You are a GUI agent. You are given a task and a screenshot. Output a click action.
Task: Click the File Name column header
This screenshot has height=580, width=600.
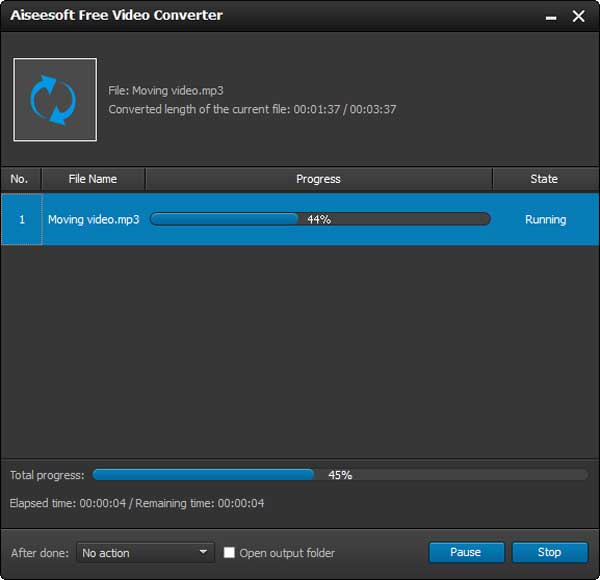93,179
